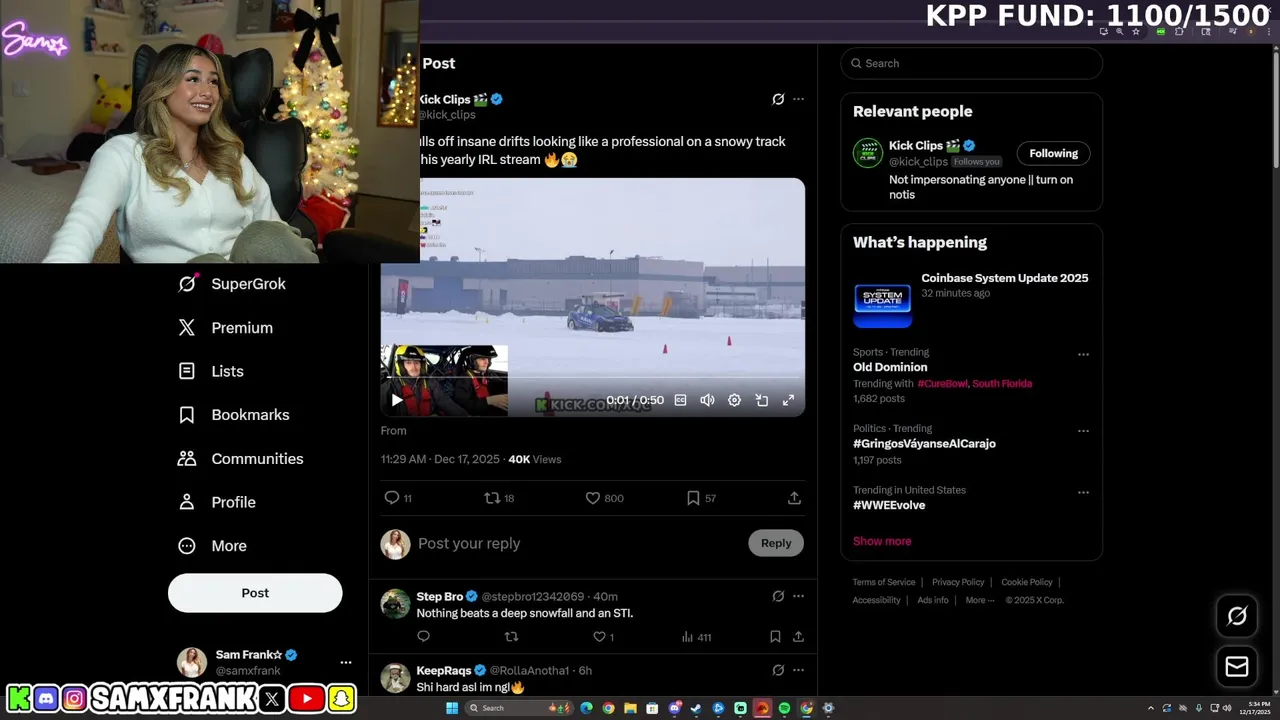Bookmark the post with 57 bookmarks
The width and height of the screenshot is (1280, 720).
(701, 498)
